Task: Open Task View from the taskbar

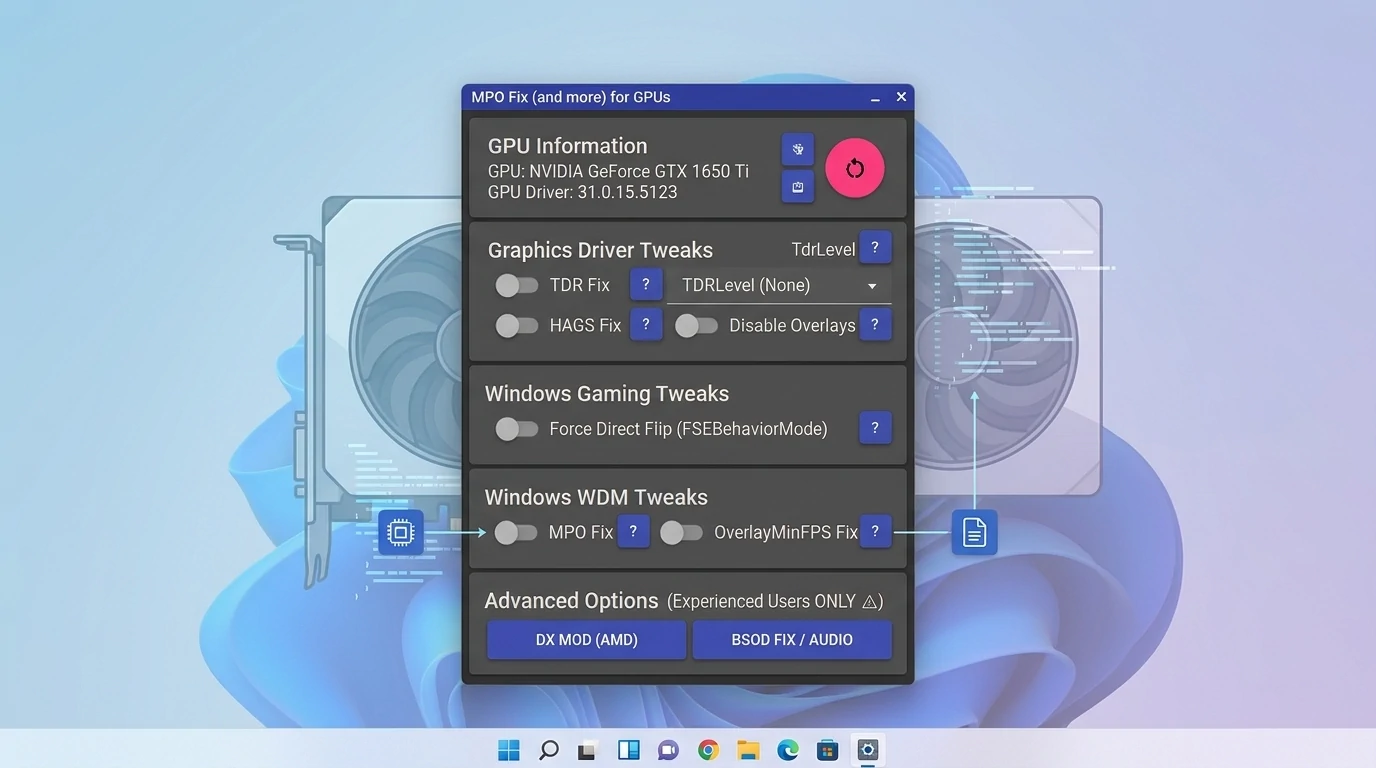Action: [589, 750]
